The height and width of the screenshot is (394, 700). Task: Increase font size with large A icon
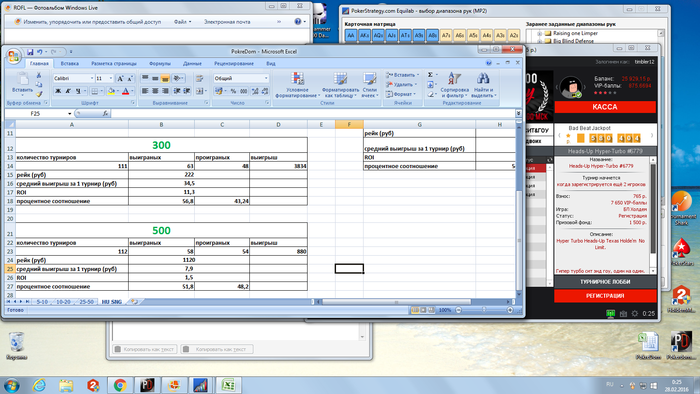120,79
